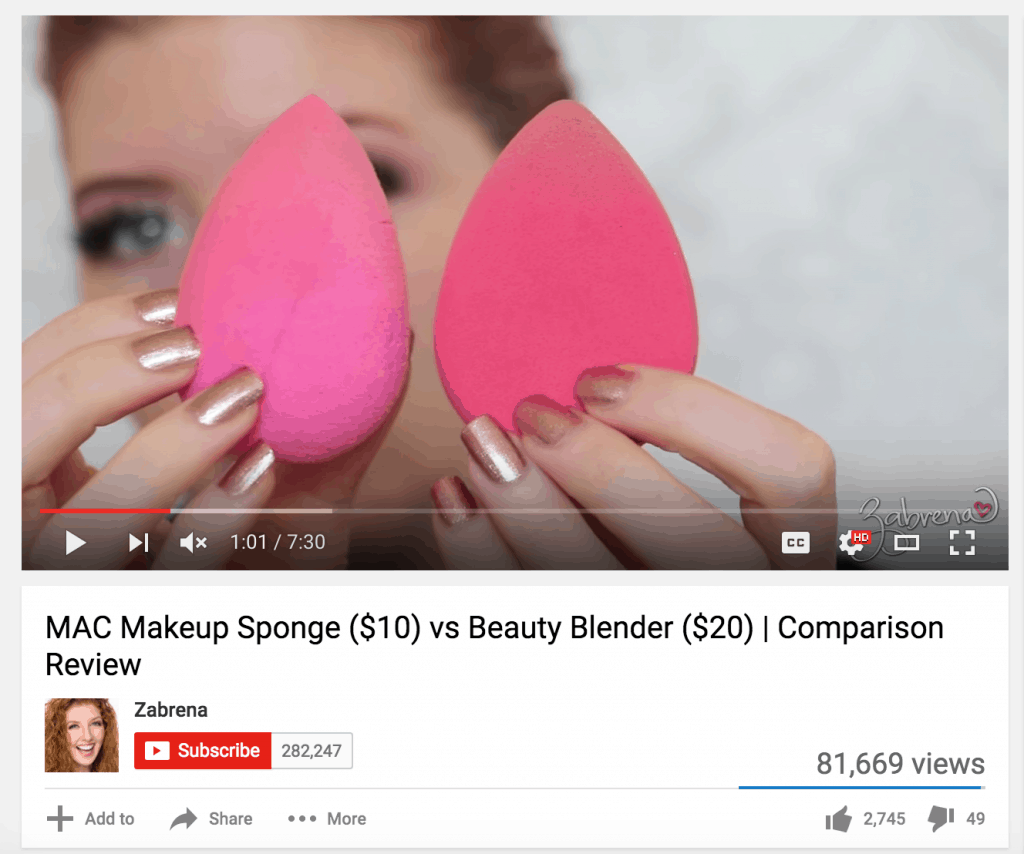View the 282,247 subscriber count

click(312, 751)
